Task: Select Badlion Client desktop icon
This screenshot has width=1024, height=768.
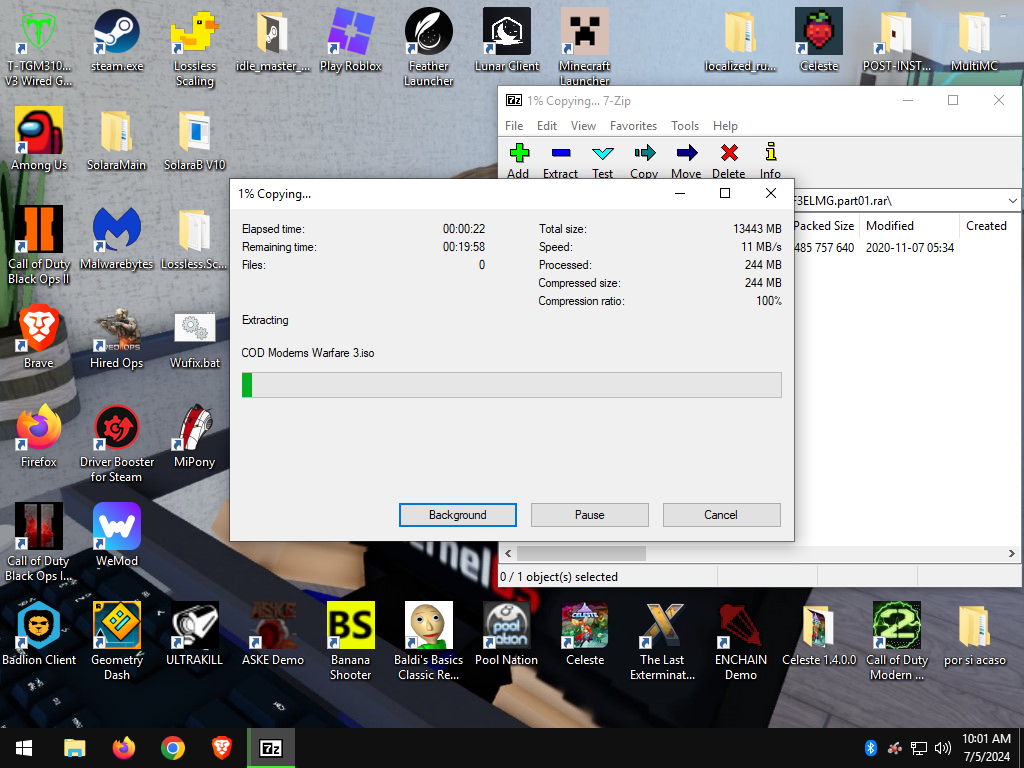Action: pos(39,634)
